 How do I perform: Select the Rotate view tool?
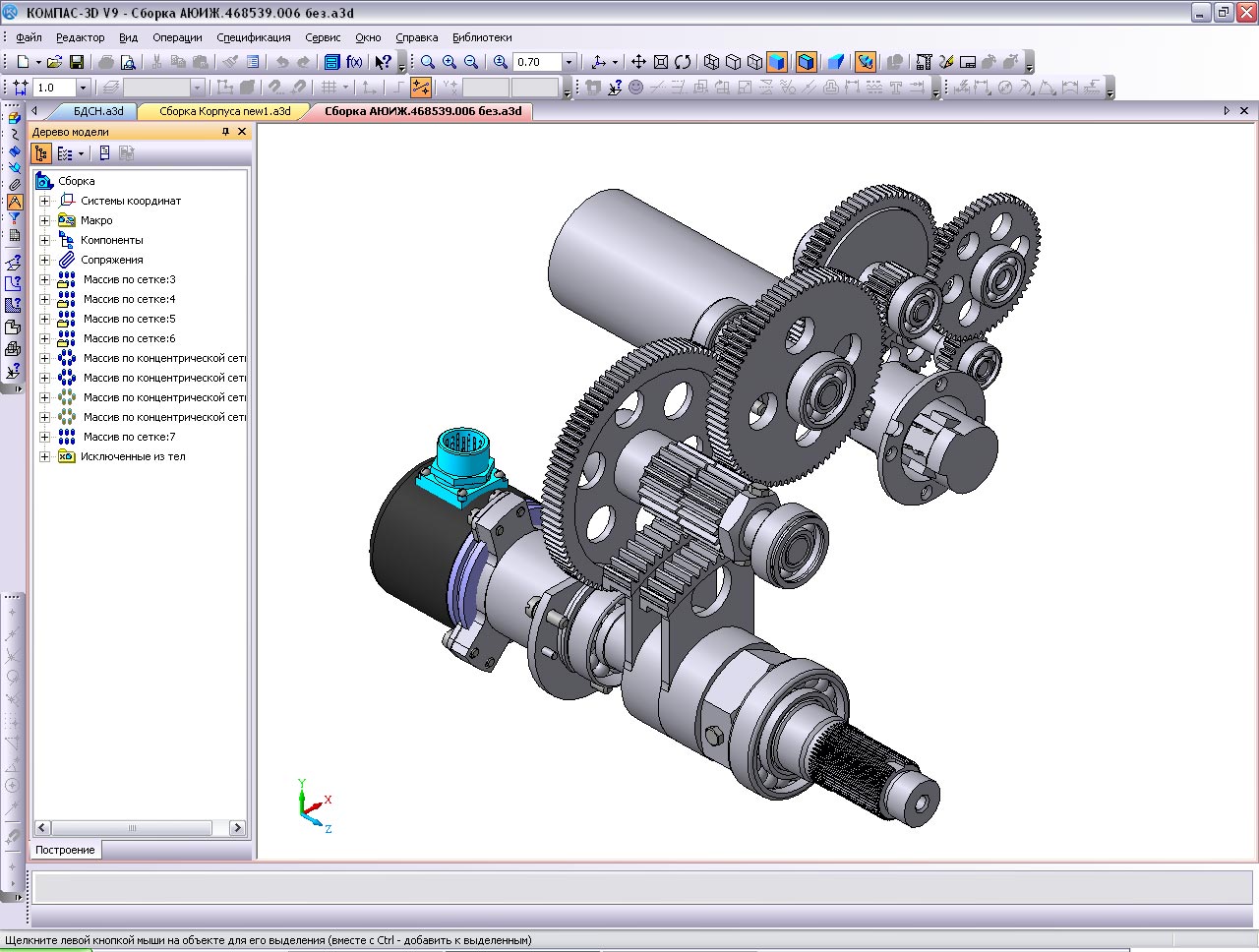683,62
